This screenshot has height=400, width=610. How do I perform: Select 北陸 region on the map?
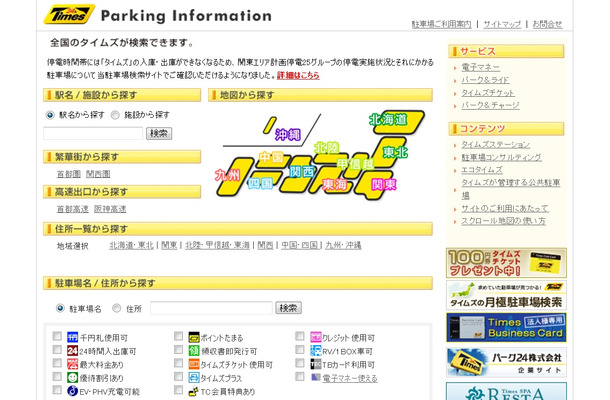click(x=326, y=147)
